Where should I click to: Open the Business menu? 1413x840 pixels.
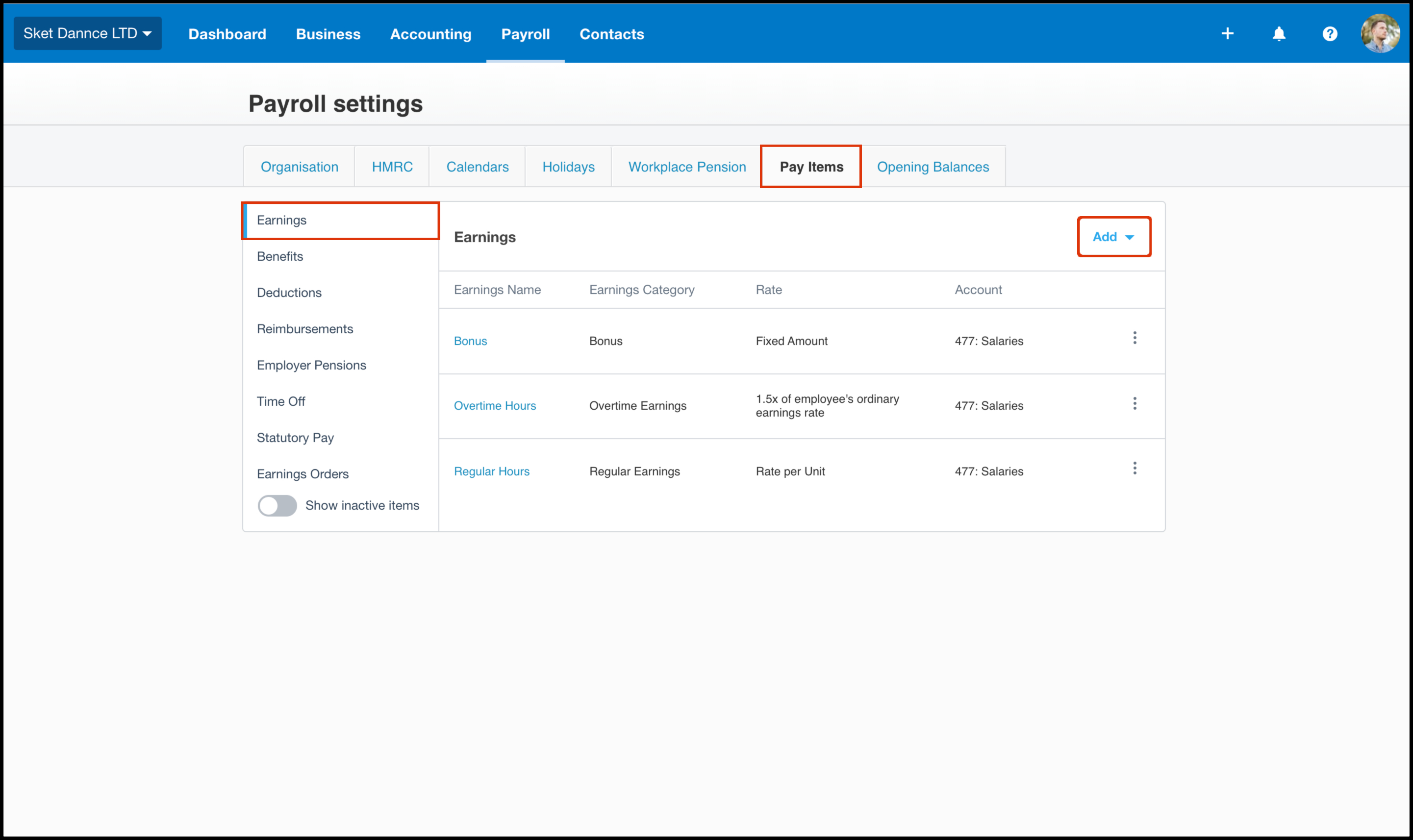[328, 34]
